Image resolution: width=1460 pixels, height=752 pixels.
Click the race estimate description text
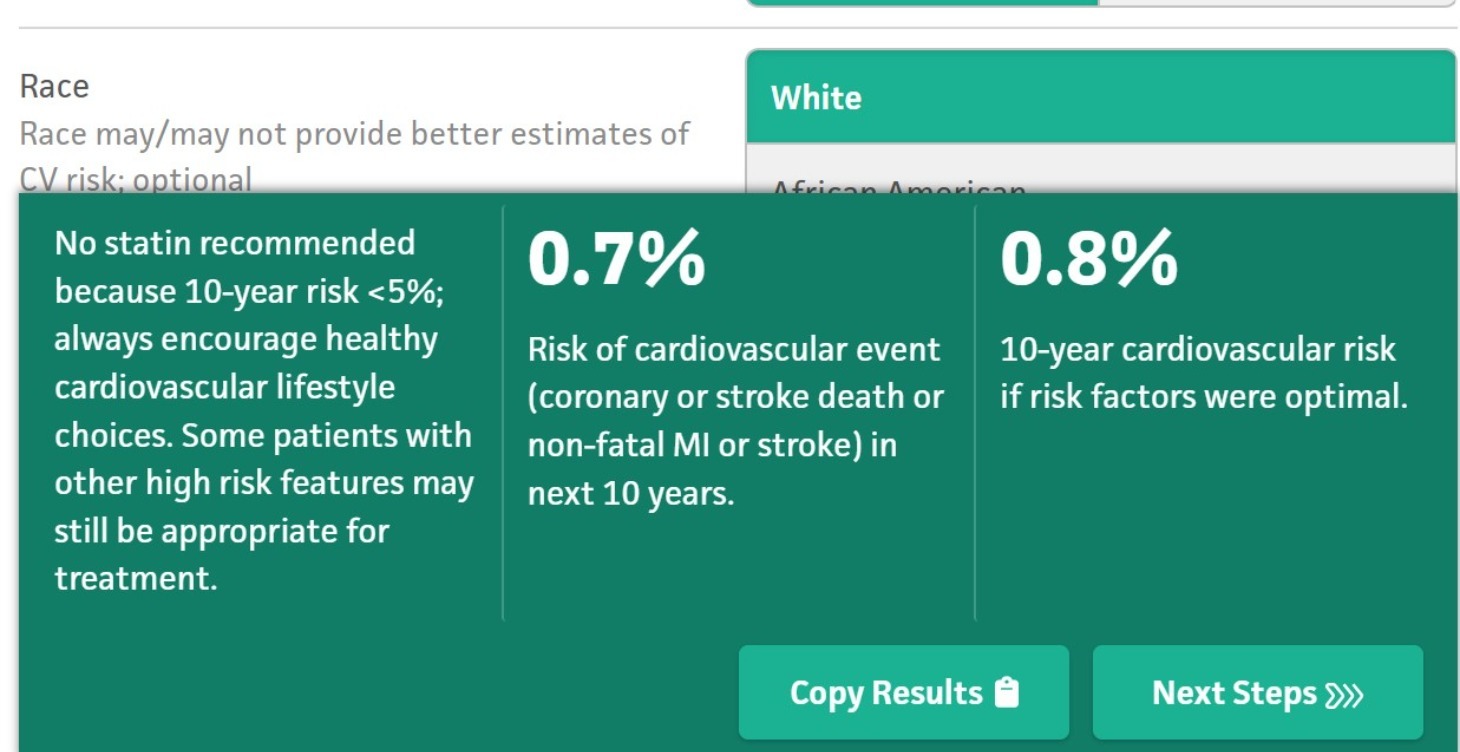(x=354, y=134)
